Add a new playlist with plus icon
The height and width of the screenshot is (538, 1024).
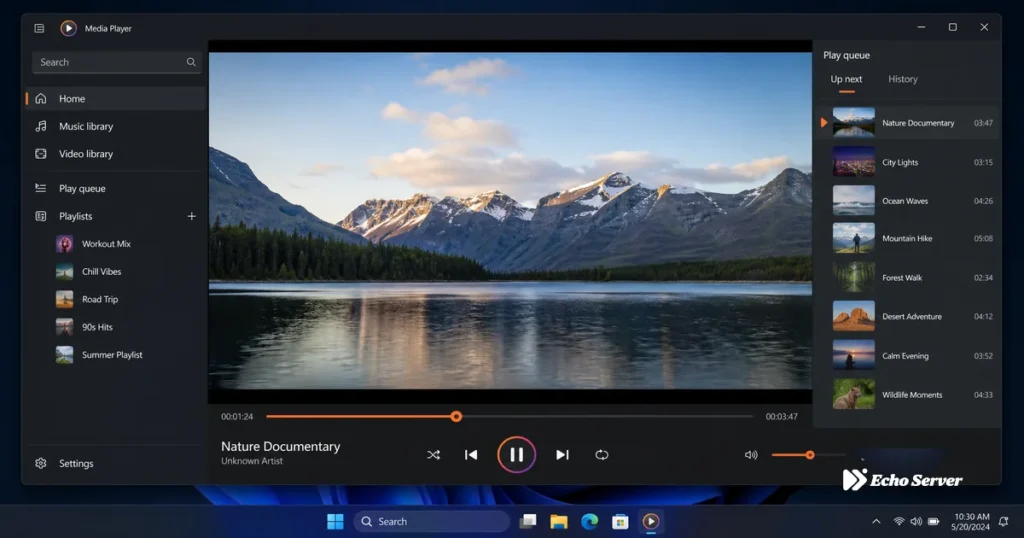pos(191,216)
